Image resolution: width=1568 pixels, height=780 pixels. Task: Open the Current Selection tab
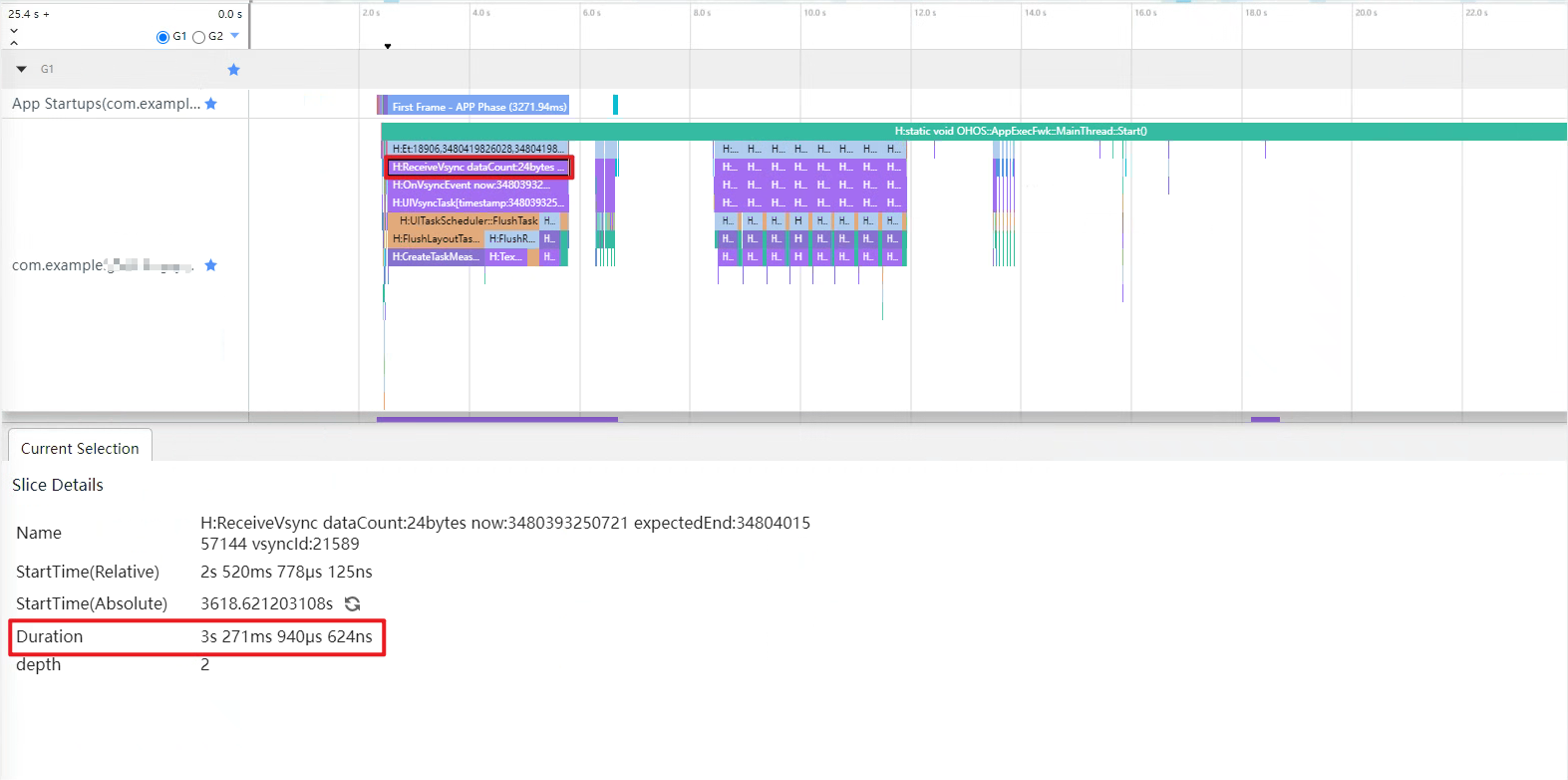coord(80,448)
